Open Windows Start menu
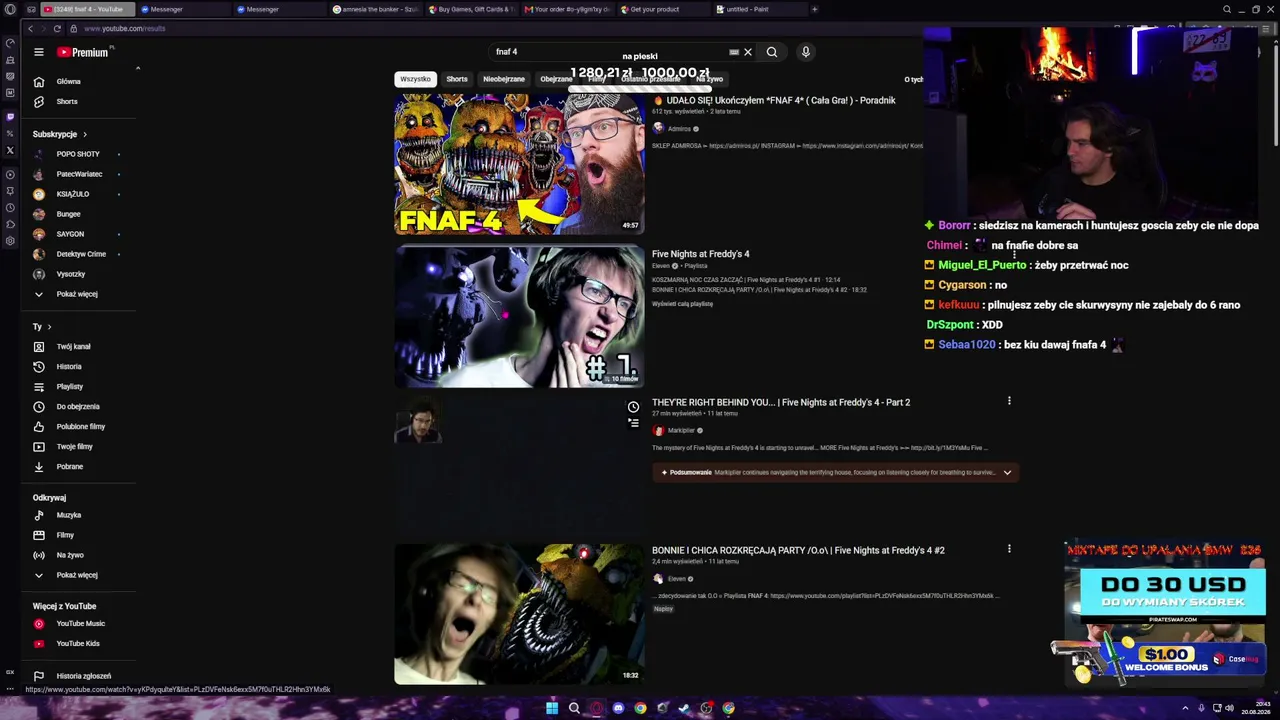This screenshot has width=1280, height=720. tap(551, 708)
